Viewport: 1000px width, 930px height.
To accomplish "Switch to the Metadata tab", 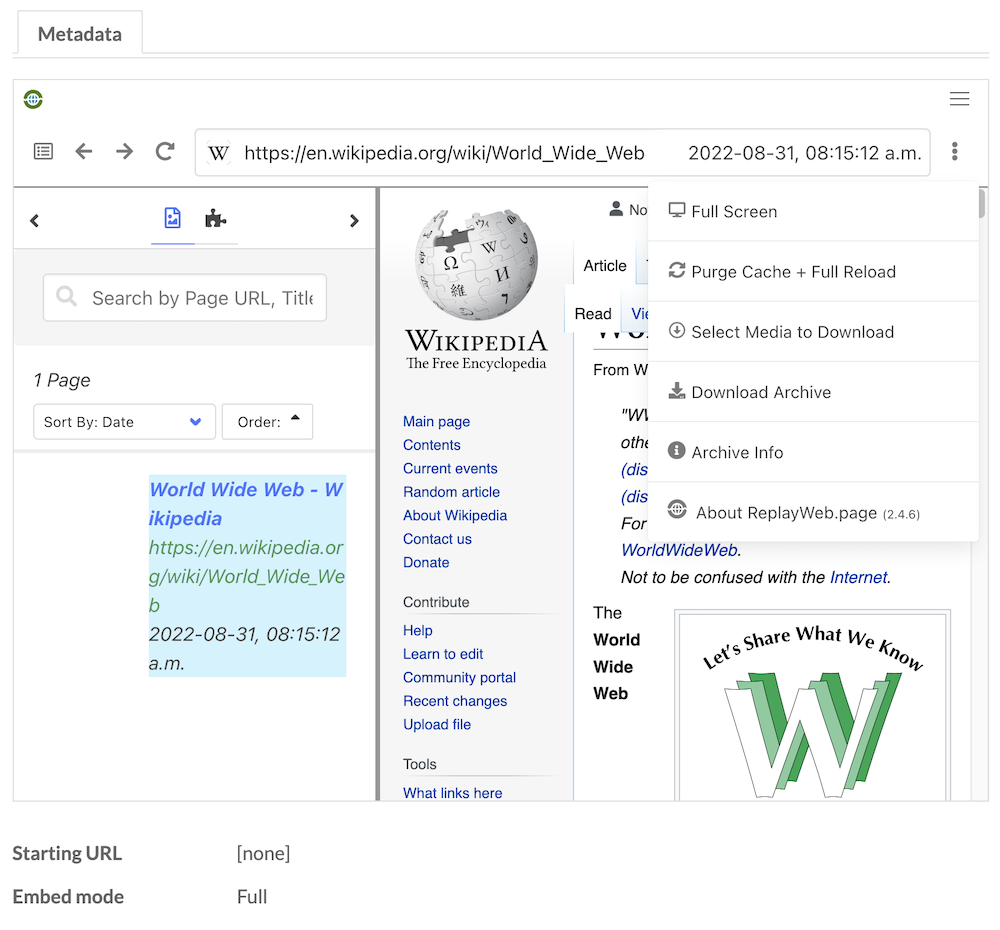I will click(80, 34).
